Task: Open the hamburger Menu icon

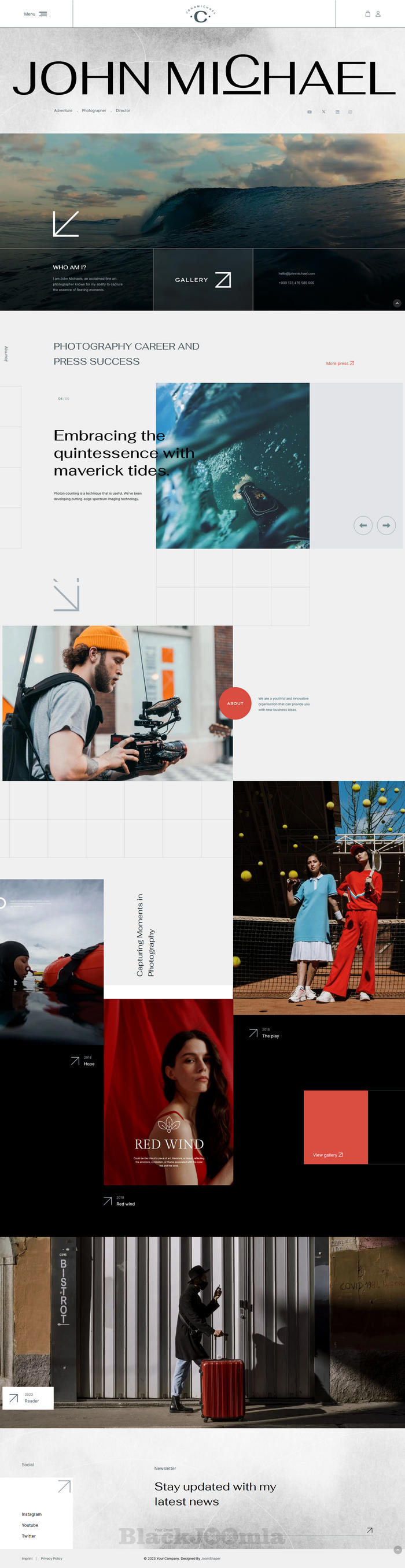Action: [43, 14]
